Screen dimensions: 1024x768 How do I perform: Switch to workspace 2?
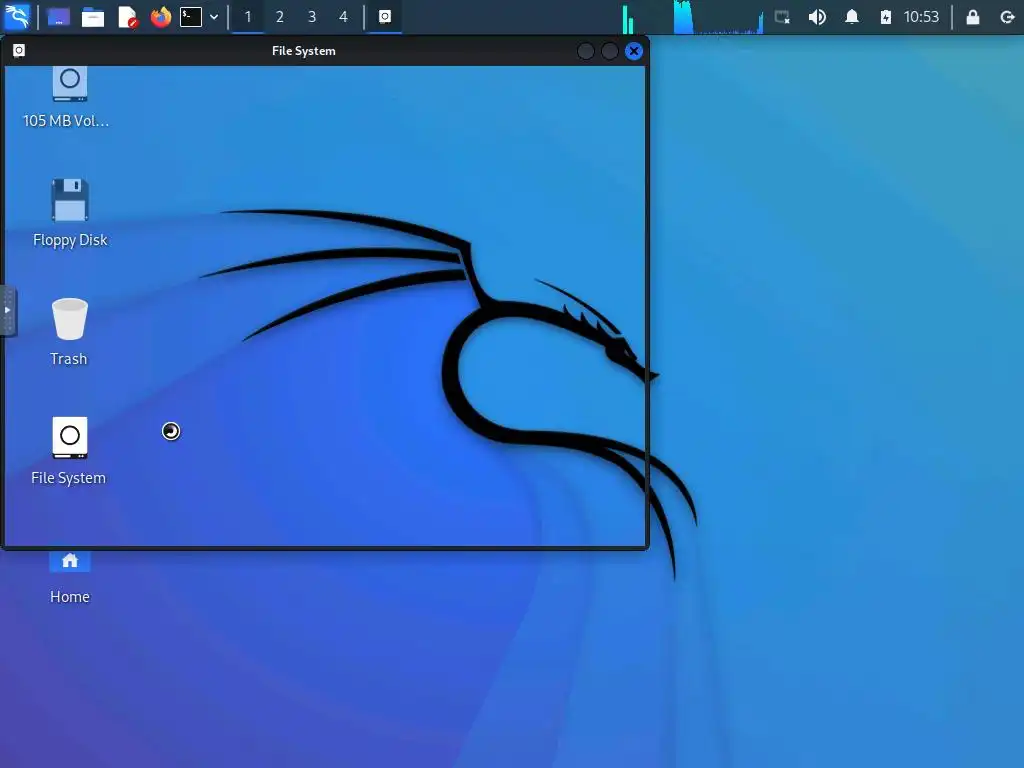280,17
